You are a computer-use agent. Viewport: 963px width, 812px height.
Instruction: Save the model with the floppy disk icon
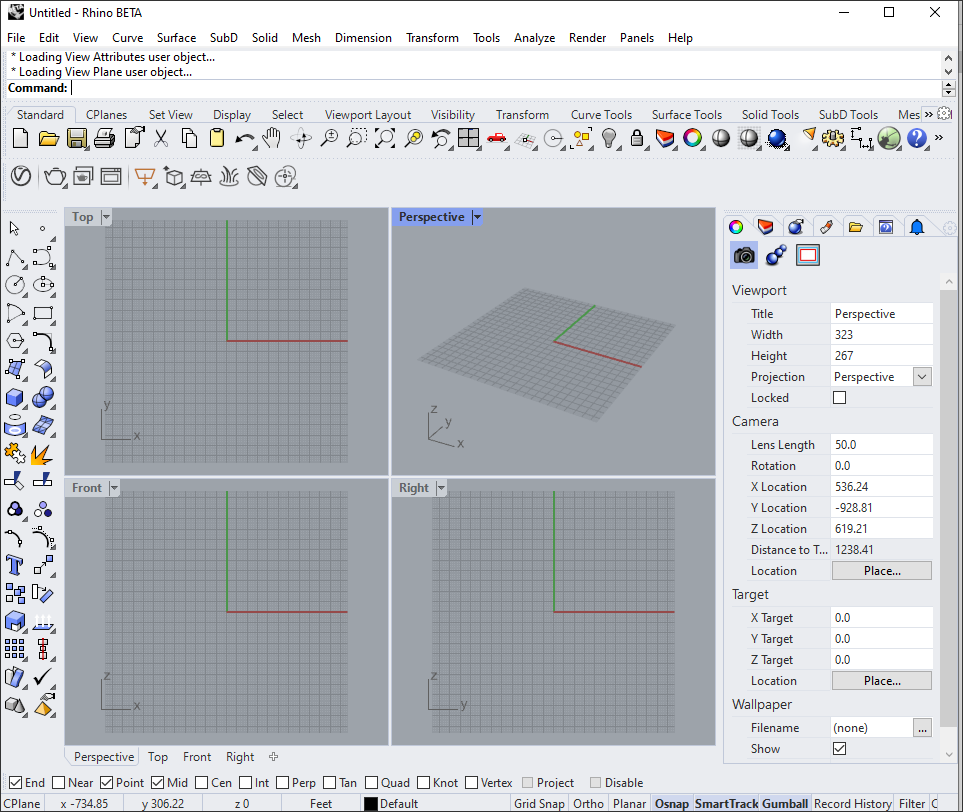77,138
